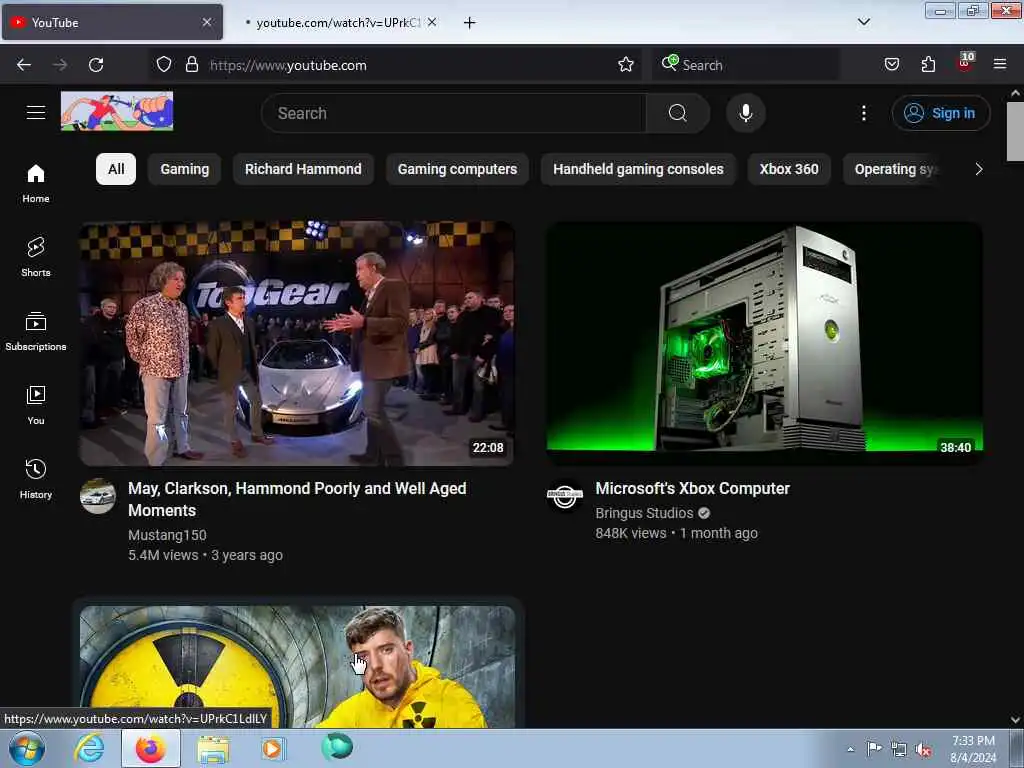Image resolution: width=1024 pixels, height=768 pixels.
Task: Select the Richard Hammond chip
Action: point(303,169)
